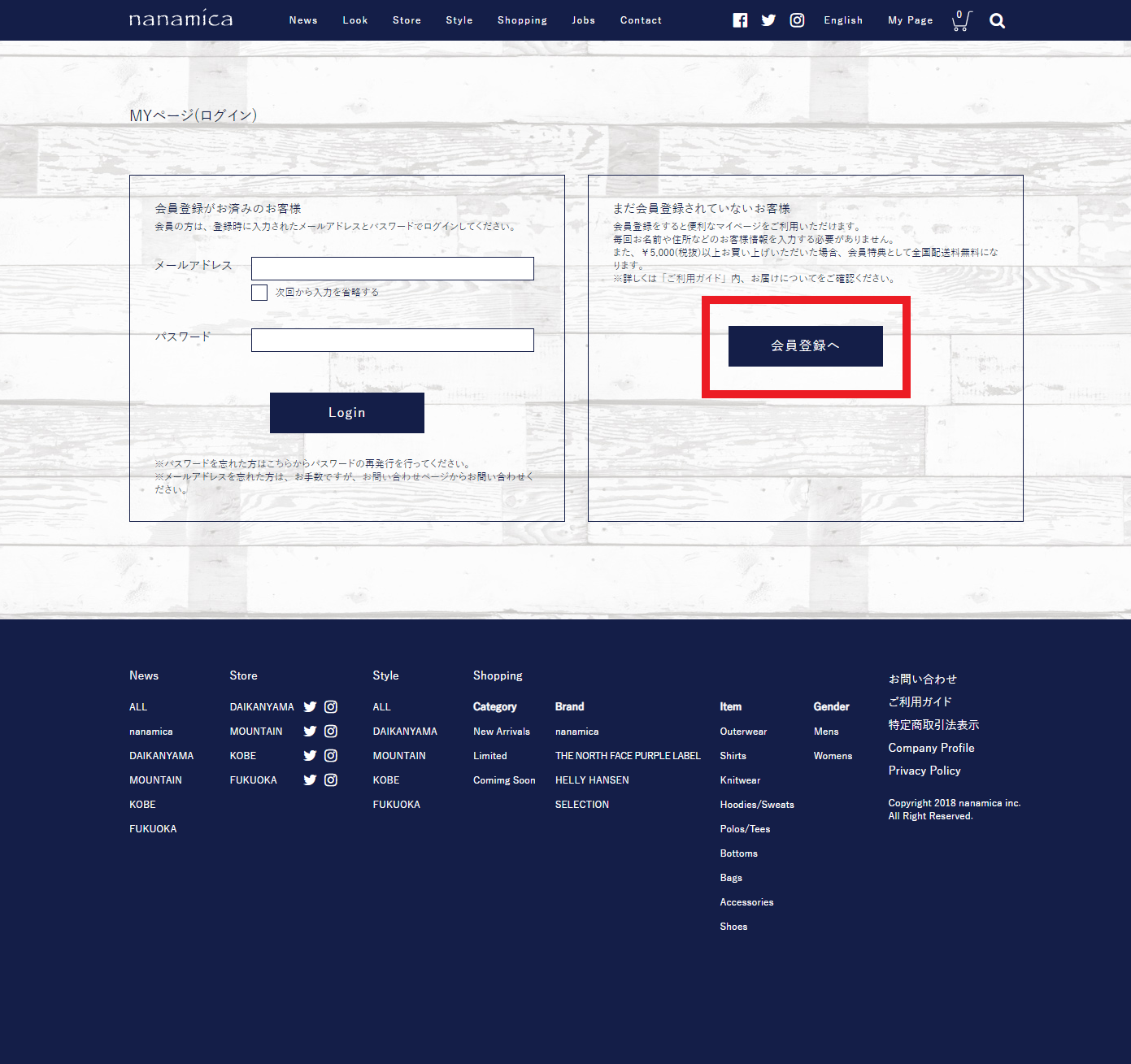Screen dimensions: 1131x1064
Task: Open FUKUOKA store Twitter icon in footer
Action: (x=310, y=780)
